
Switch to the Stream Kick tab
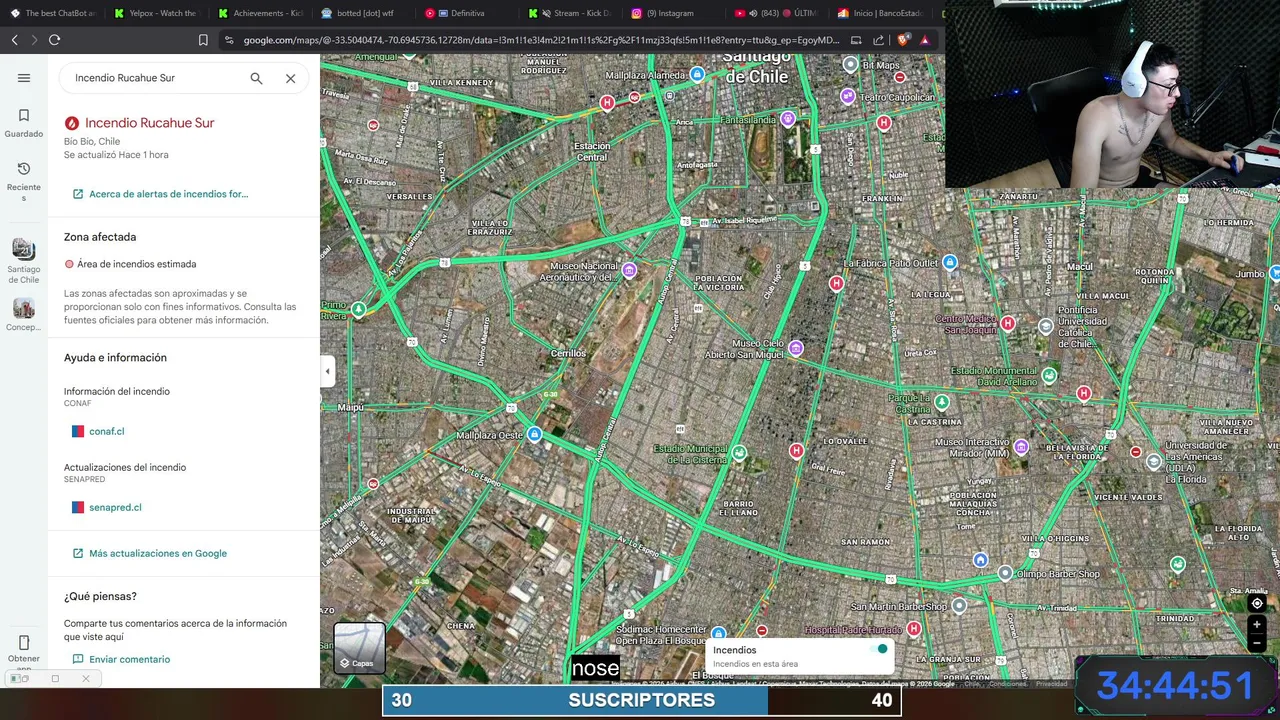[572, 13]
